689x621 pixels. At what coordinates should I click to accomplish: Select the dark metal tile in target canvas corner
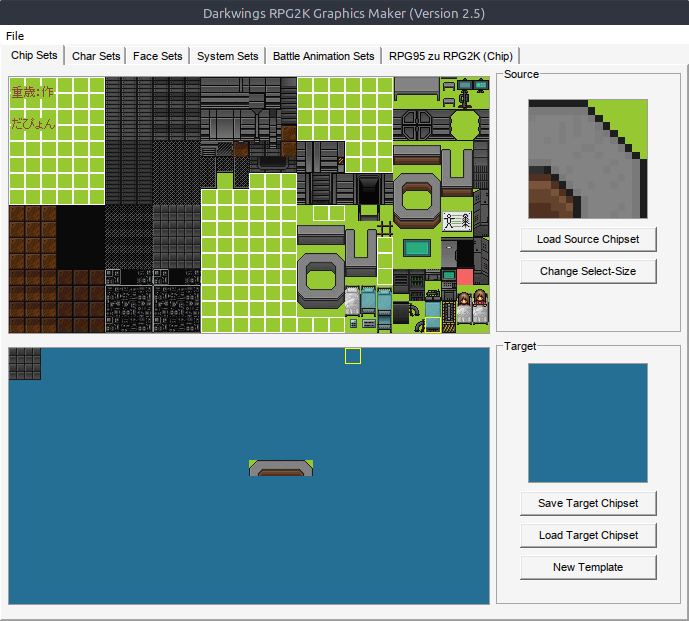25,363
